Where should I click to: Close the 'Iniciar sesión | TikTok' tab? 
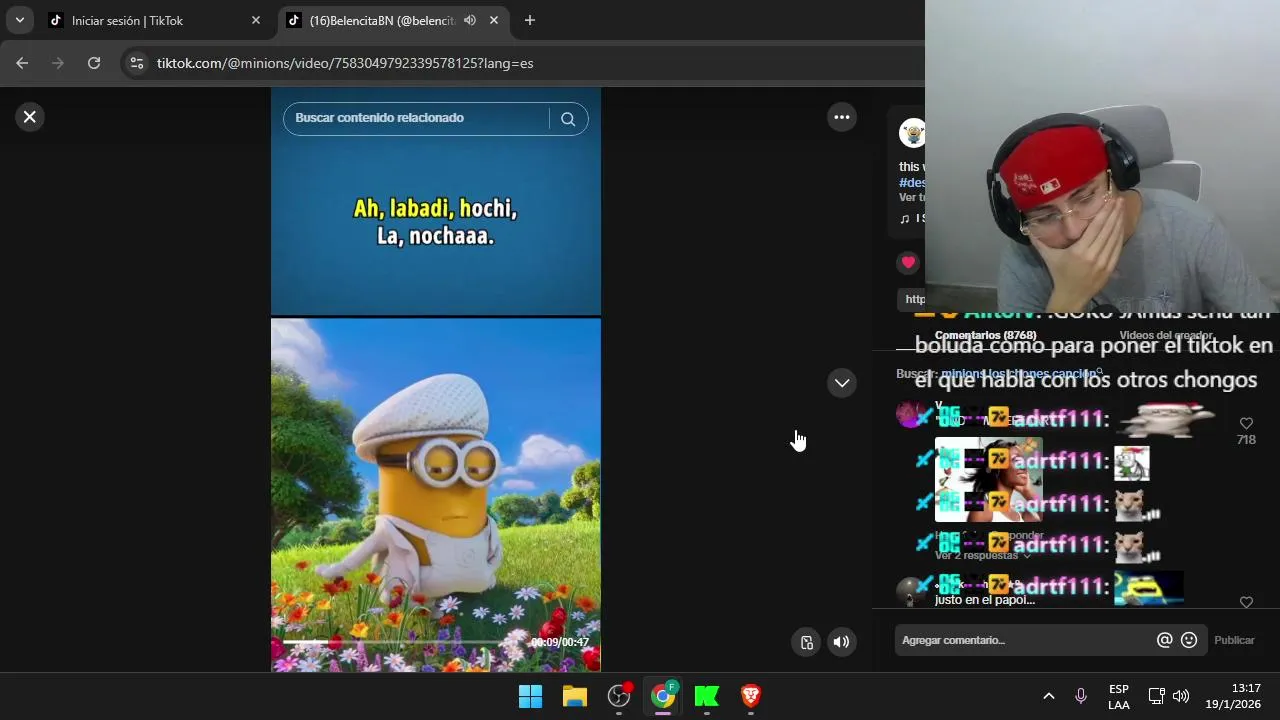pos(255,20)
